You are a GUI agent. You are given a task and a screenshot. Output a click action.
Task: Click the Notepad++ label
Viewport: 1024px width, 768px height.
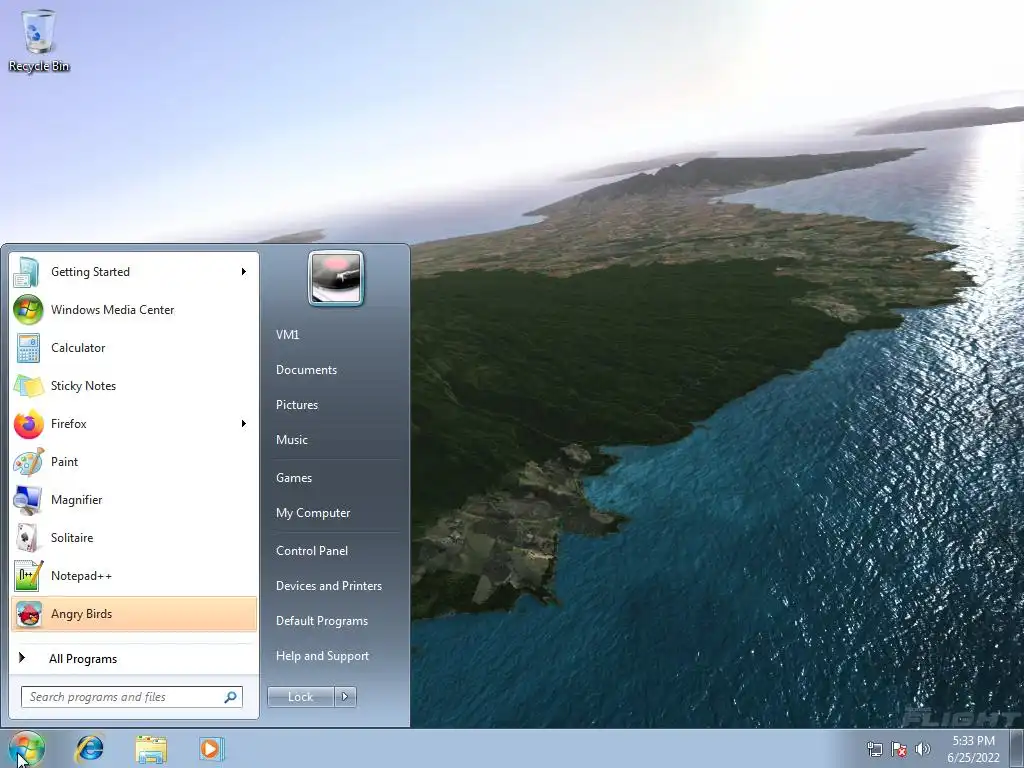[x=81, y=576]
